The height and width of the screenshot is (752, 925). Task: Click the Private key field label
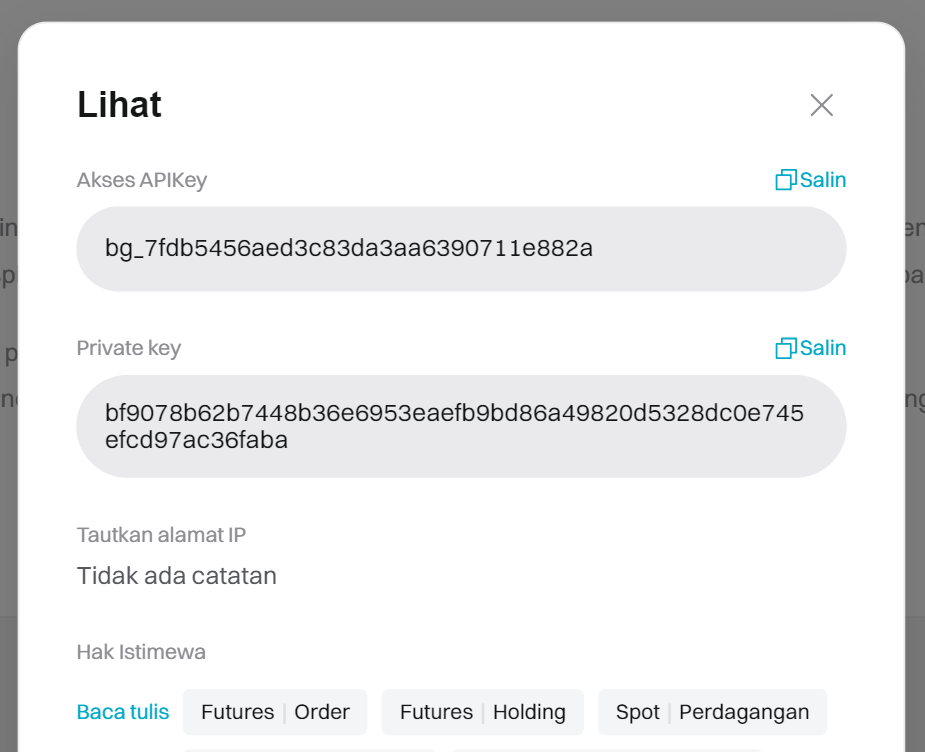129,348
